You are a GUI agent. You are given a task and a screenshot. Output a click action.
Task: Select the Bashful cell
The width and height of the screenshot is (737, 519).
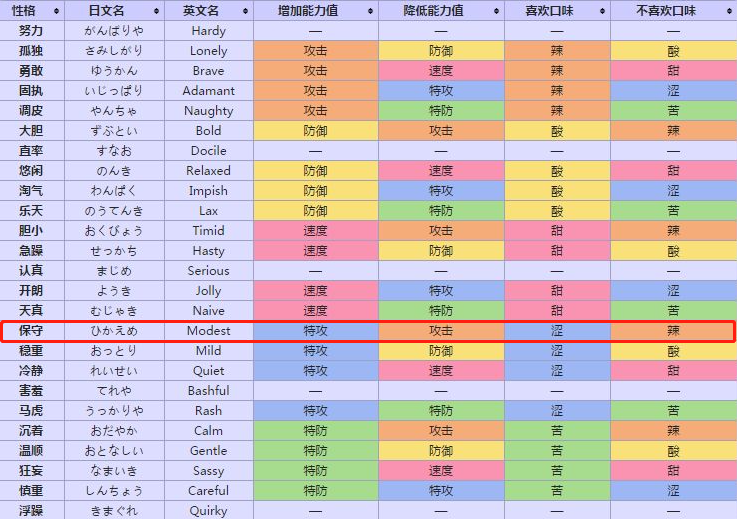pyautogui.click(x=209, y=391)
